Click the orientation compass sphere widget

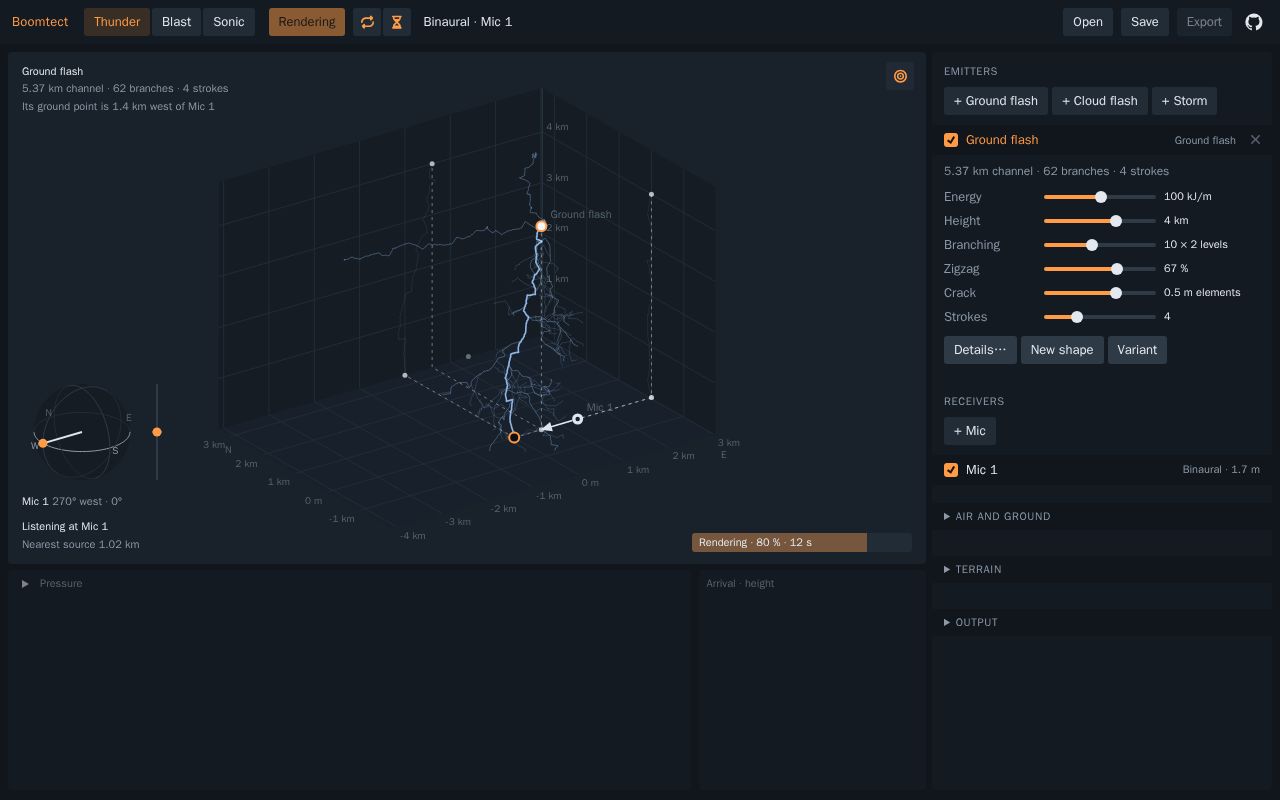tap(81, 432)
